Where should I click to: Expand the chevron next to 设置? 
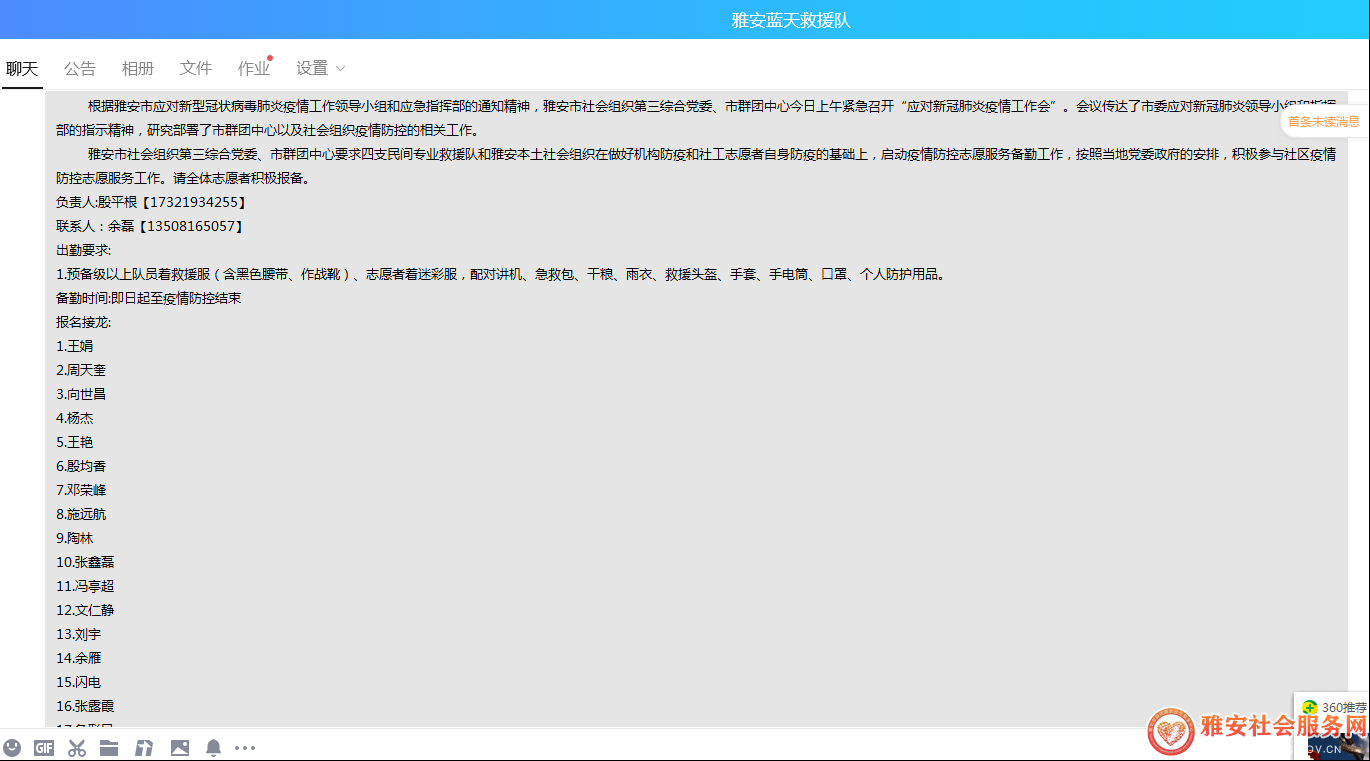[340, 69]
